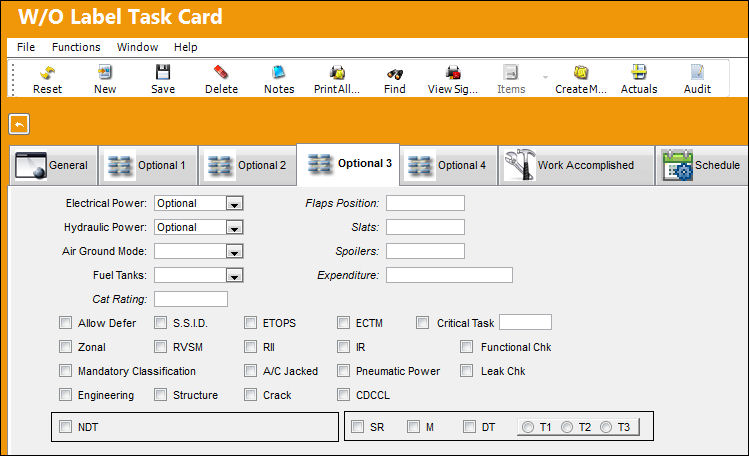The image size is (749, 456).
Task: Check the S.S.I.D. checkbox
Action: coord(160,323)
